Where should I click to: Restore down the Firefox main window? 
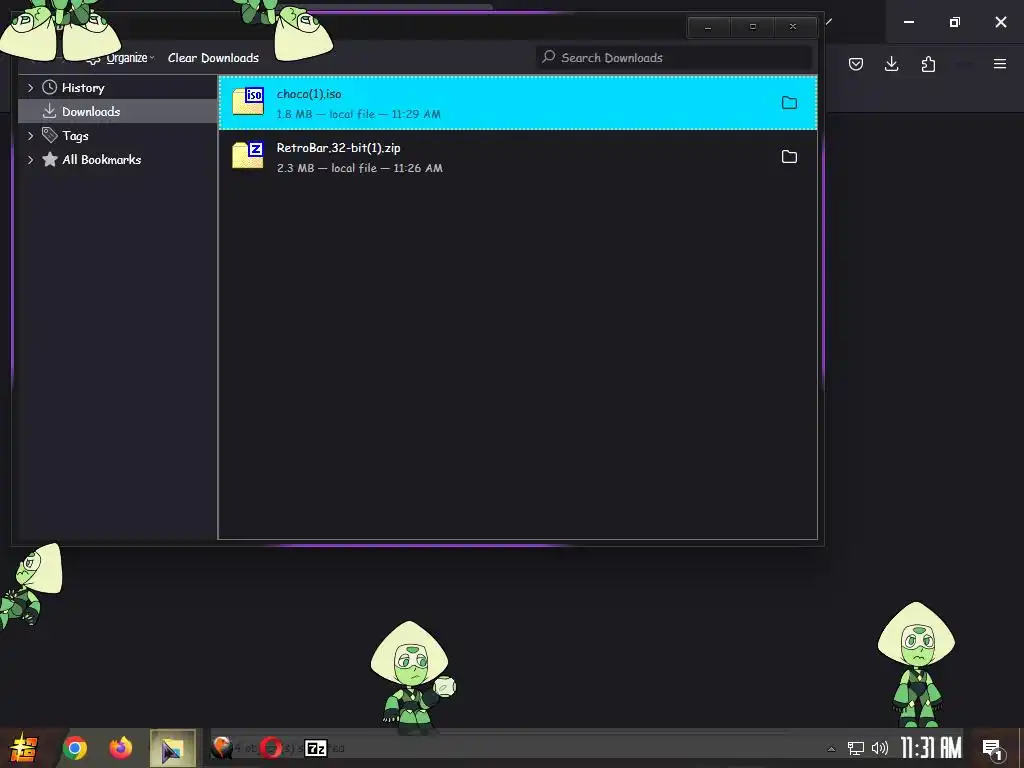click(955, 22)
